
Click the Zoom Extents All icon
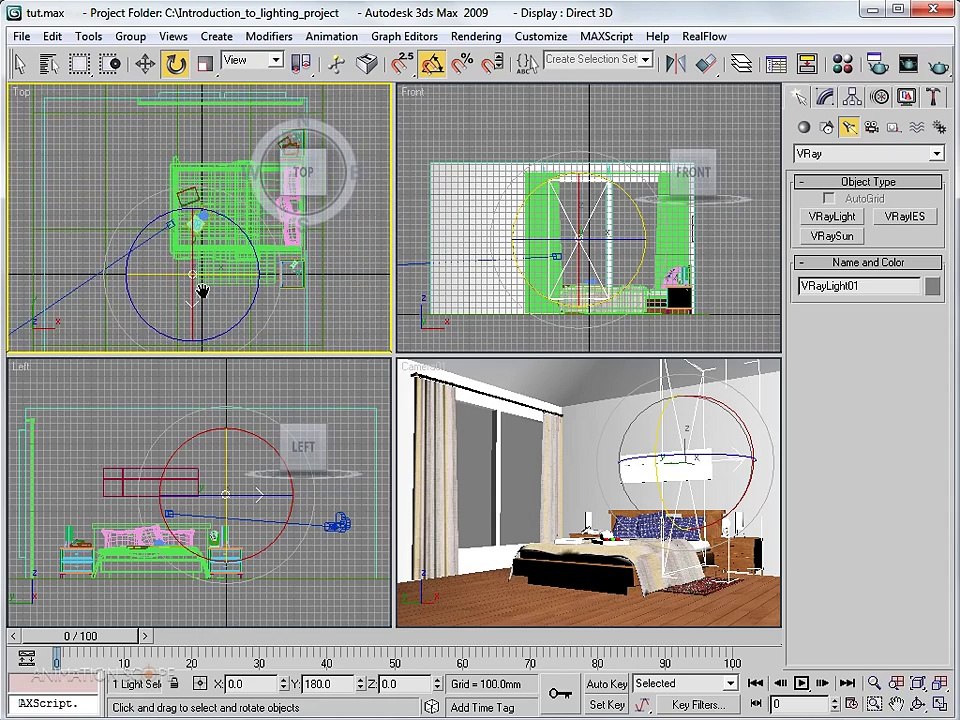point(940,683)
